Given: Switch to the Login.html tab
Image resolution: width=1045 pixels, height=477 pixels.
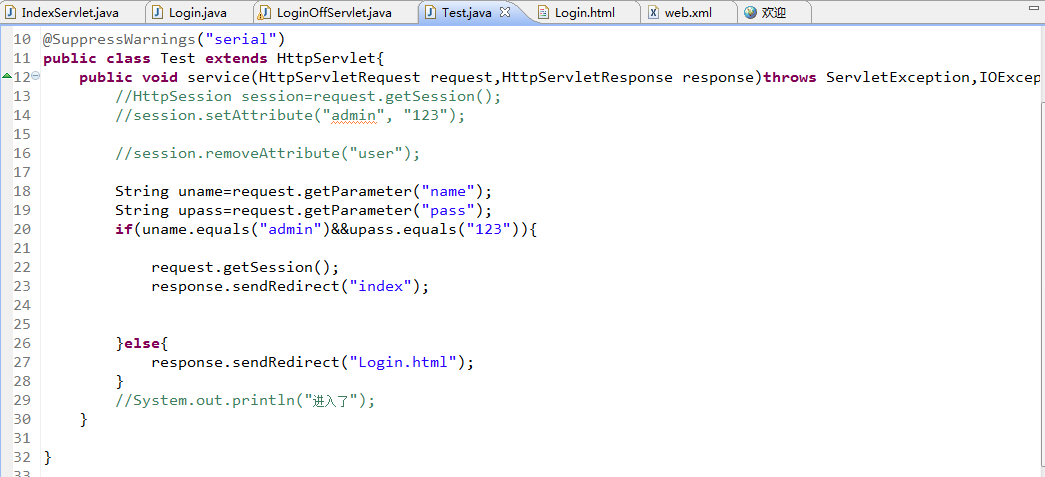Looking at the screenshot, I should tap(584, 13).
